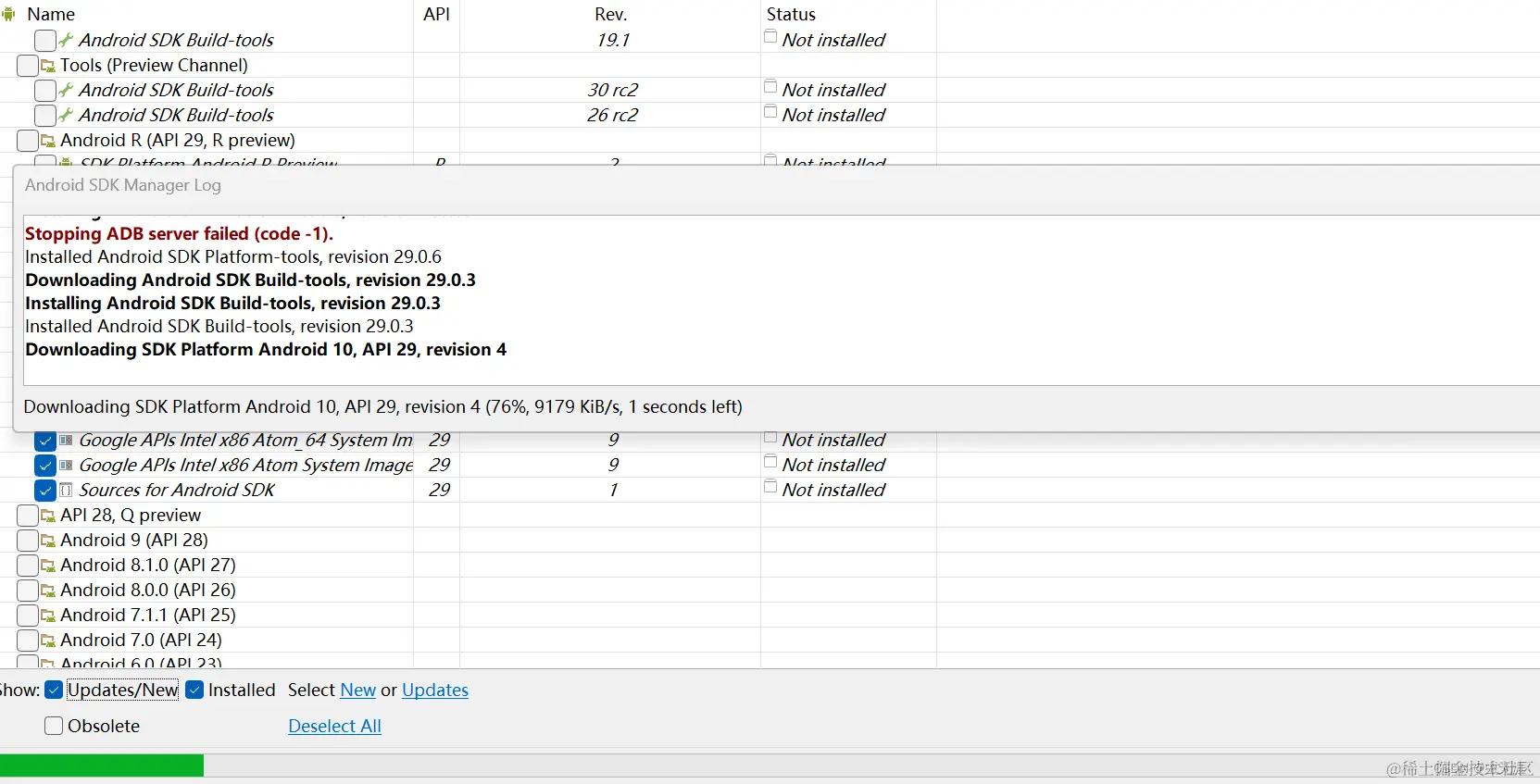This screenshot has height=784, width=1540.
Task: Enable the Obsolete checkbox
Action: (54, 726)
